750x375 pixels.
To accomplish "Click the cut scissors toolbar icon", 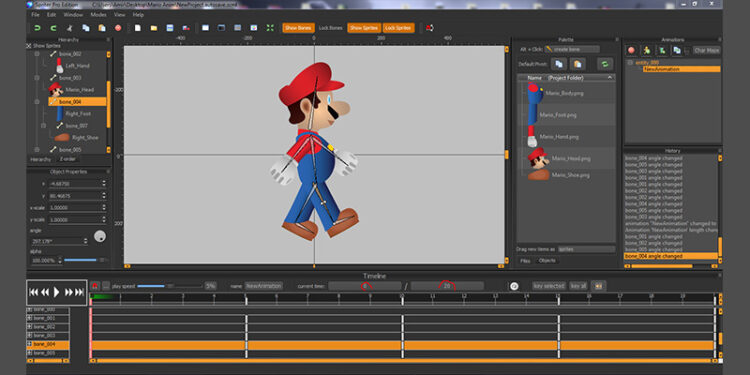I will (x=69, y=28).
